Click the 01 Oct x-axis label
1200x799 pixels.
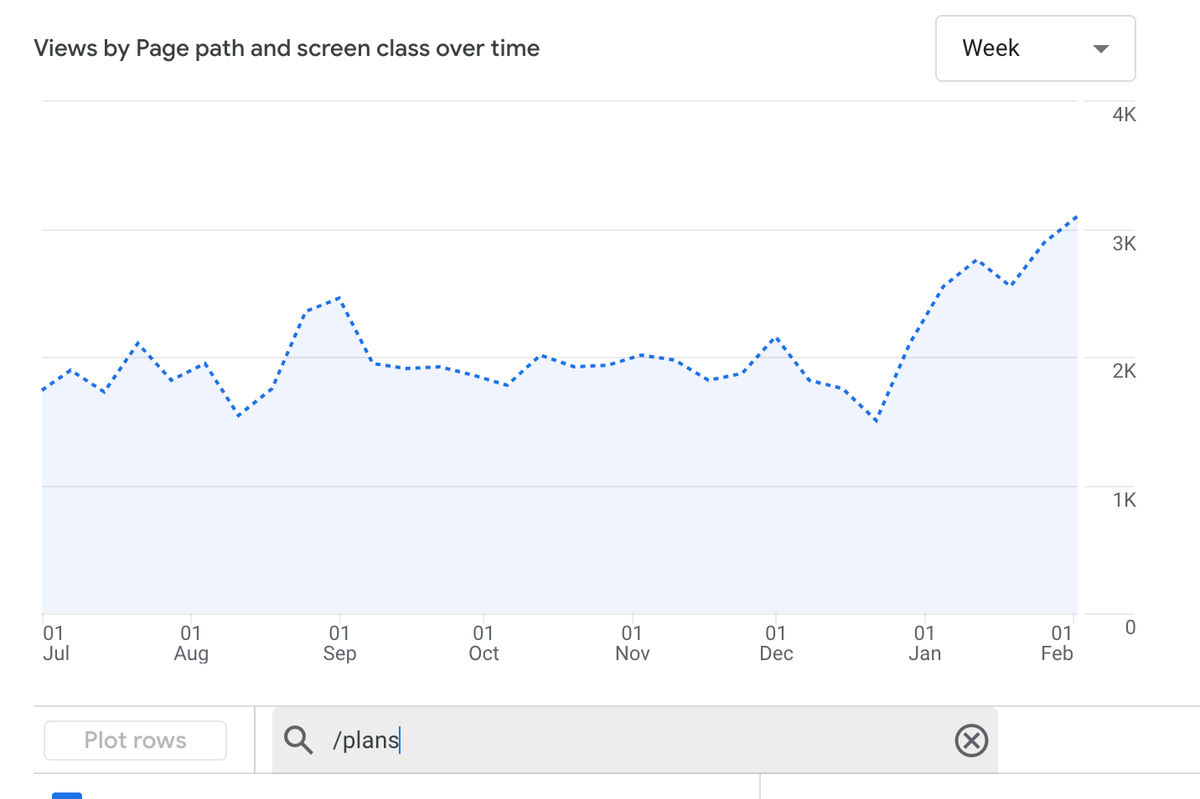(x=484, y=643)
